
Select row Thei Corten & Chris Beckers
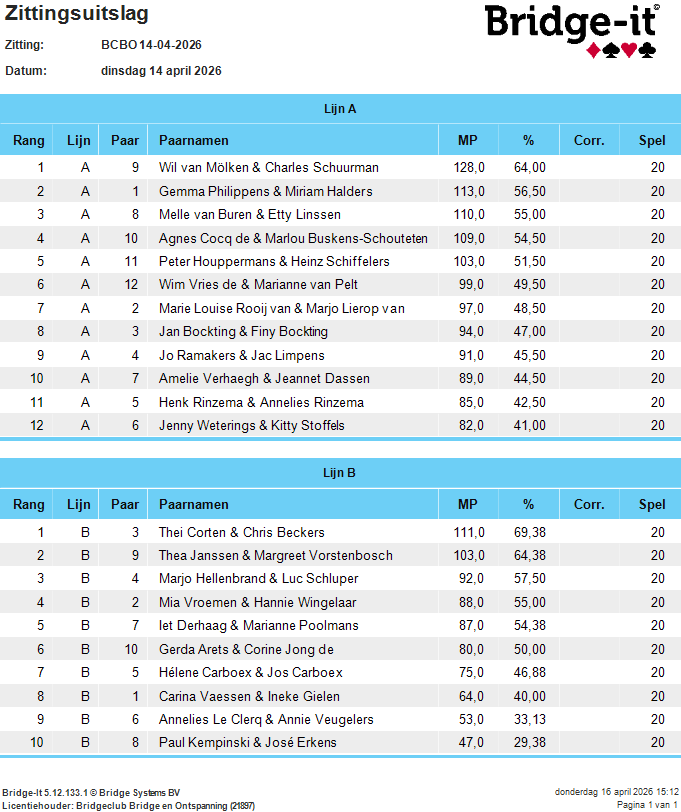pos(340,532)
